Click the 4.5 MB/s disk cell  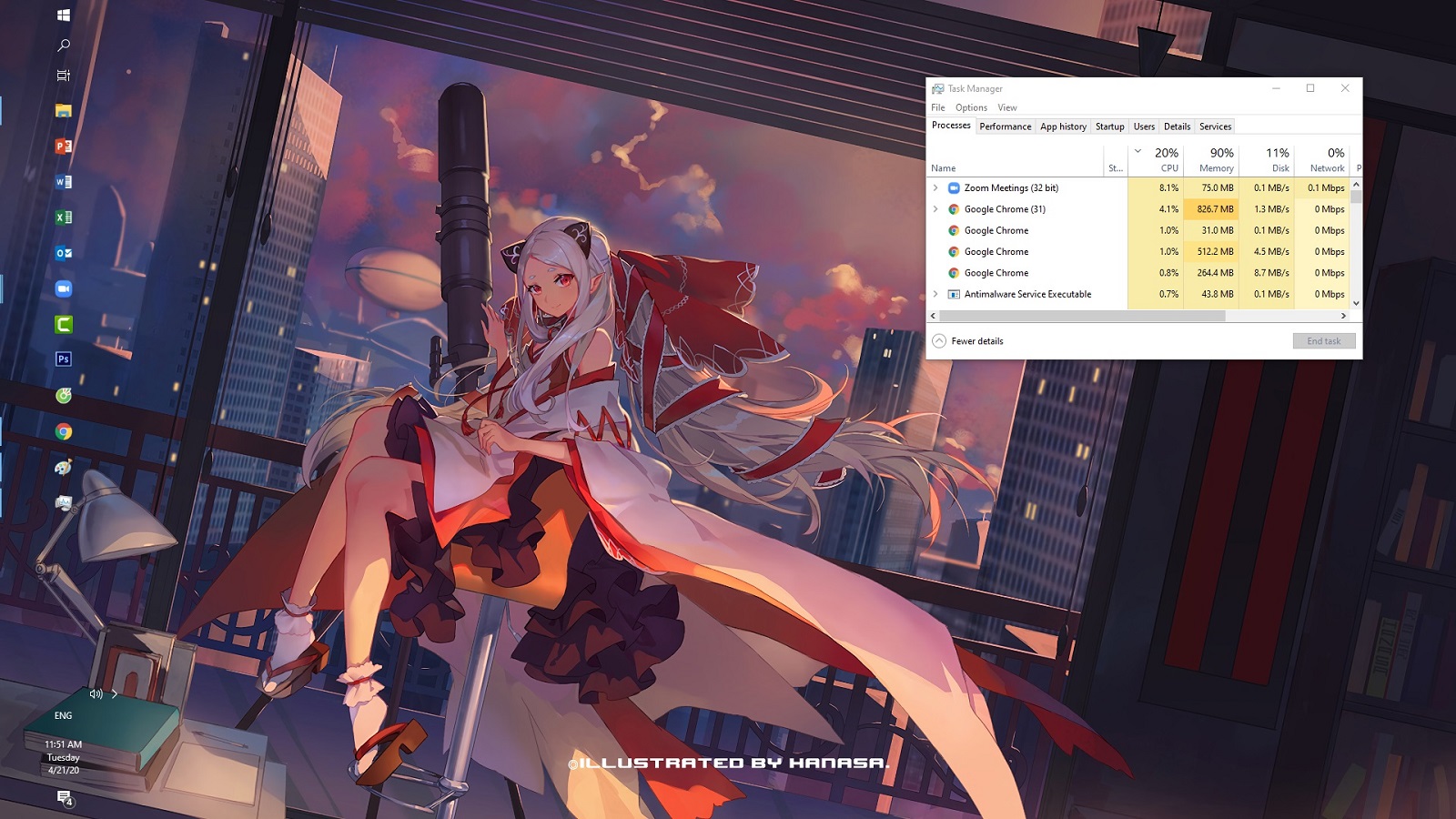coord(1267,252)
